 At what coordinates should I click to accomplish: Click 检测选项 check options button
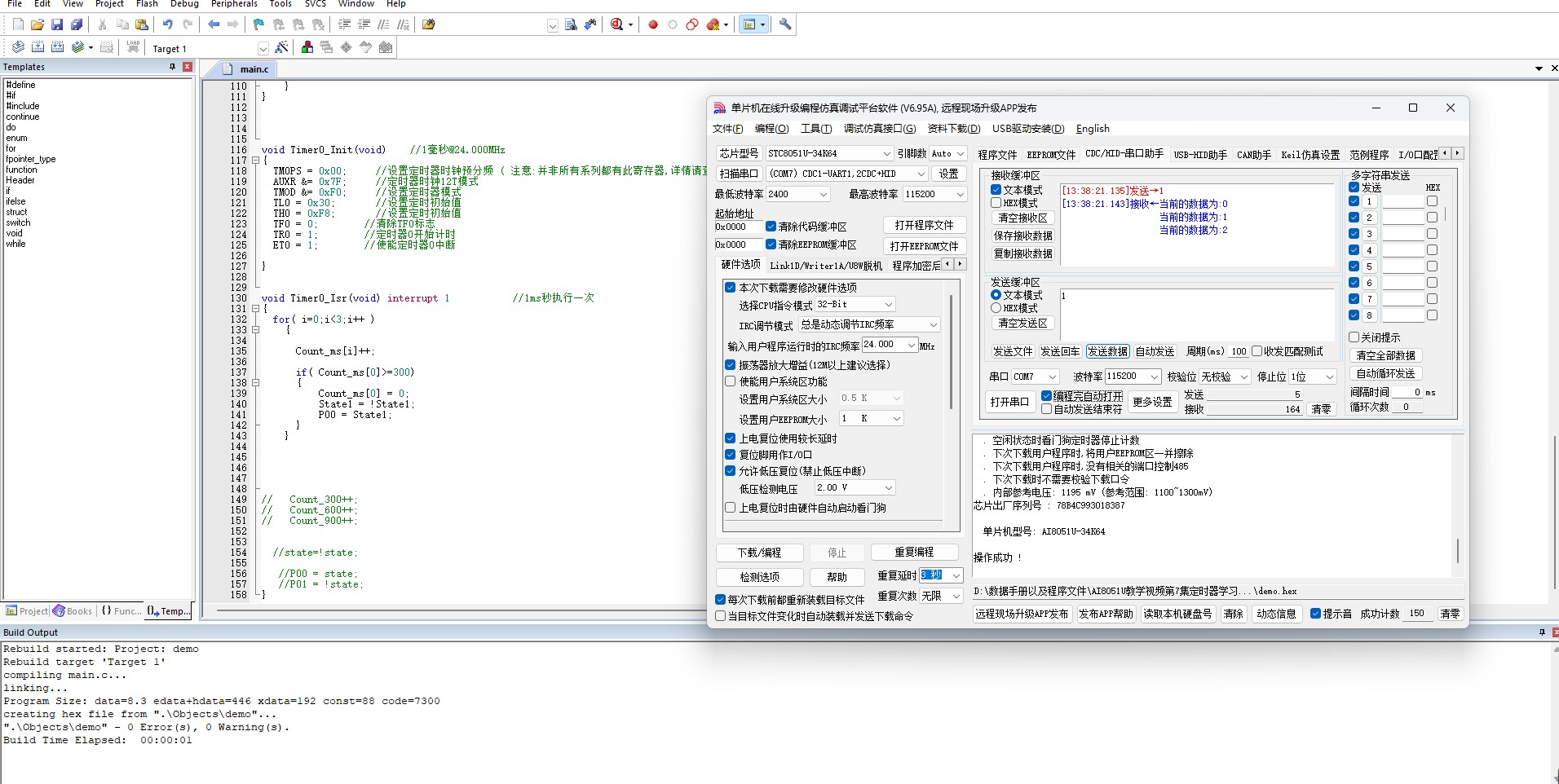pyautogui.click(x=760, y=577)
